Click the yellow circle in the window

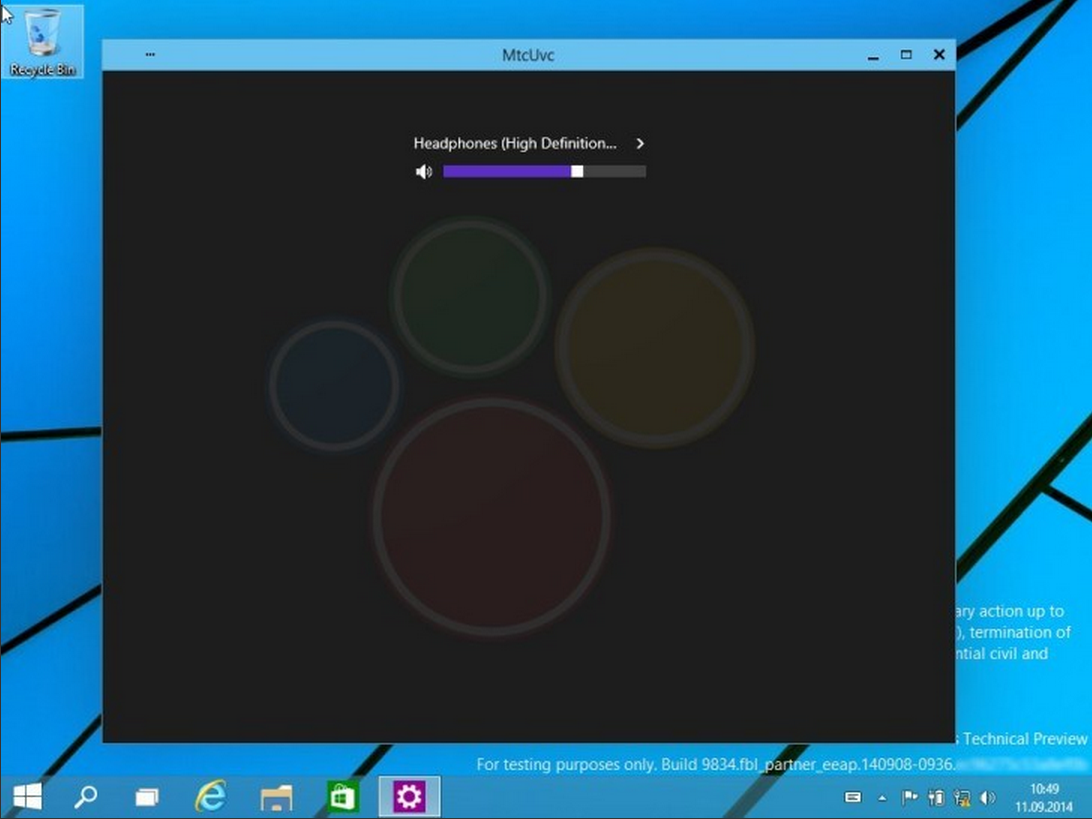654,347
